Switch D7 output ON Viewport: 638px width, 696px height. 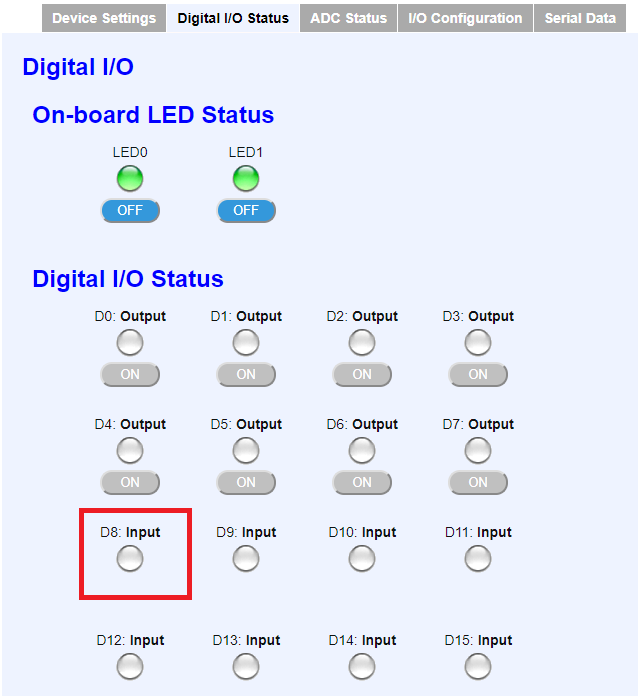(478, 482)
